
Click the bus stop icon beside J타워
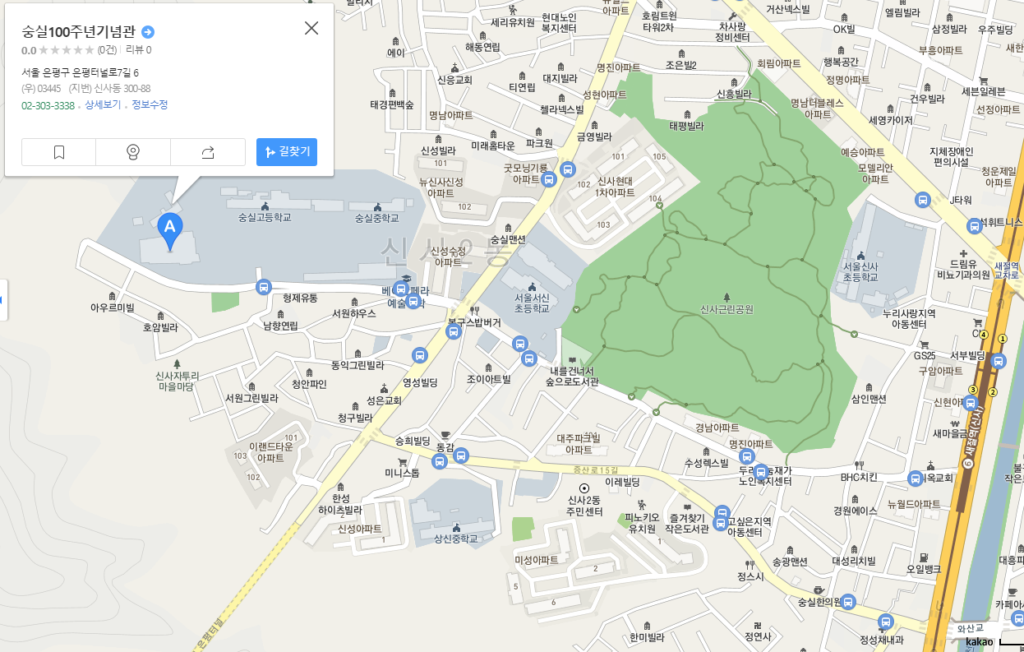click(922, 200)
